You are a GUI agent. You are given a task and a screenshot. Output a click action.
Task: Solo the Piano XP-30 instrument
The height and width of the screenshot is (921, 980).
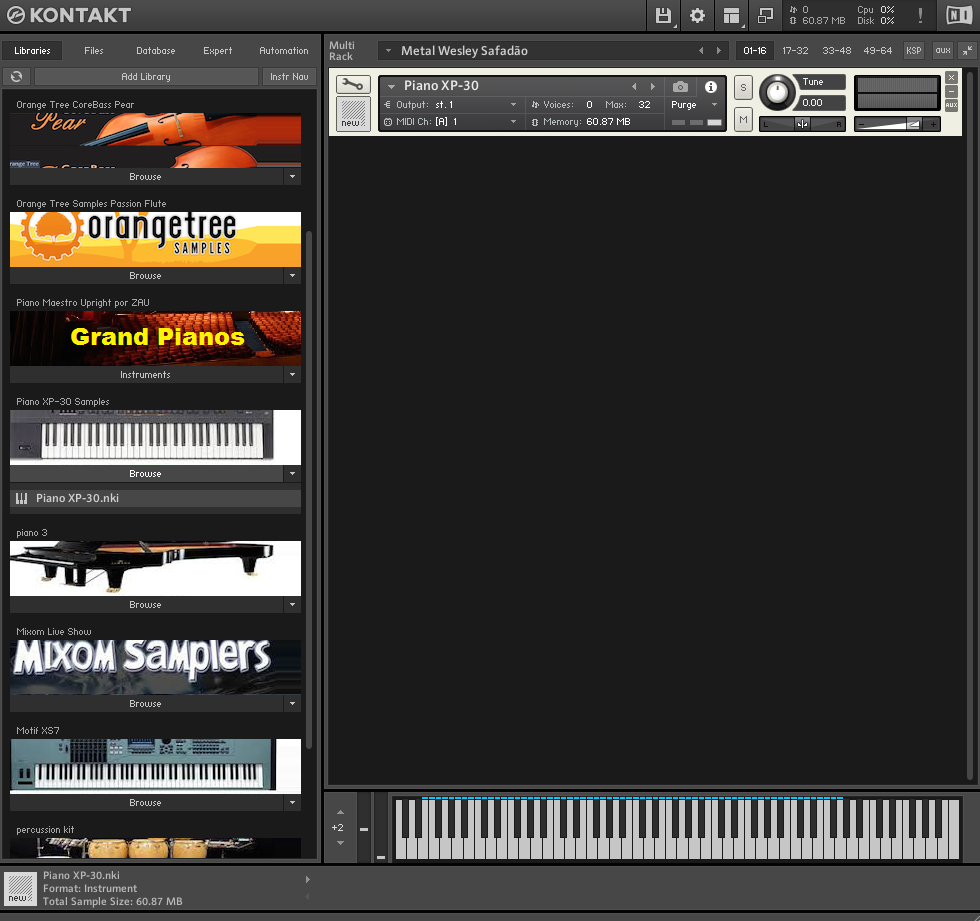pyautogui.click(x=743, y=88)
